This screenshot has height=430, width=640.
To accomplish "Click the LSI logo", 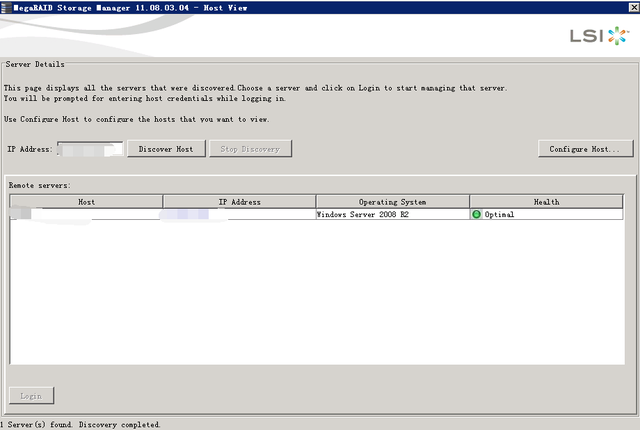I will [599, 36].
